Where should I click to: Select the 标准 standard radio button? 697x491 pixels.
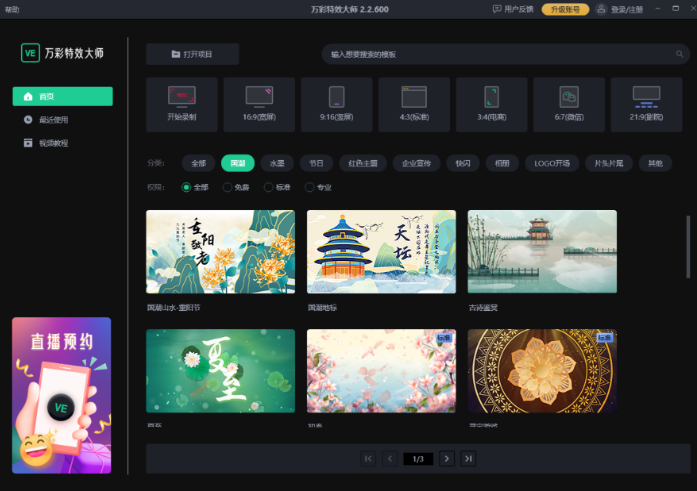pos(268,187)
